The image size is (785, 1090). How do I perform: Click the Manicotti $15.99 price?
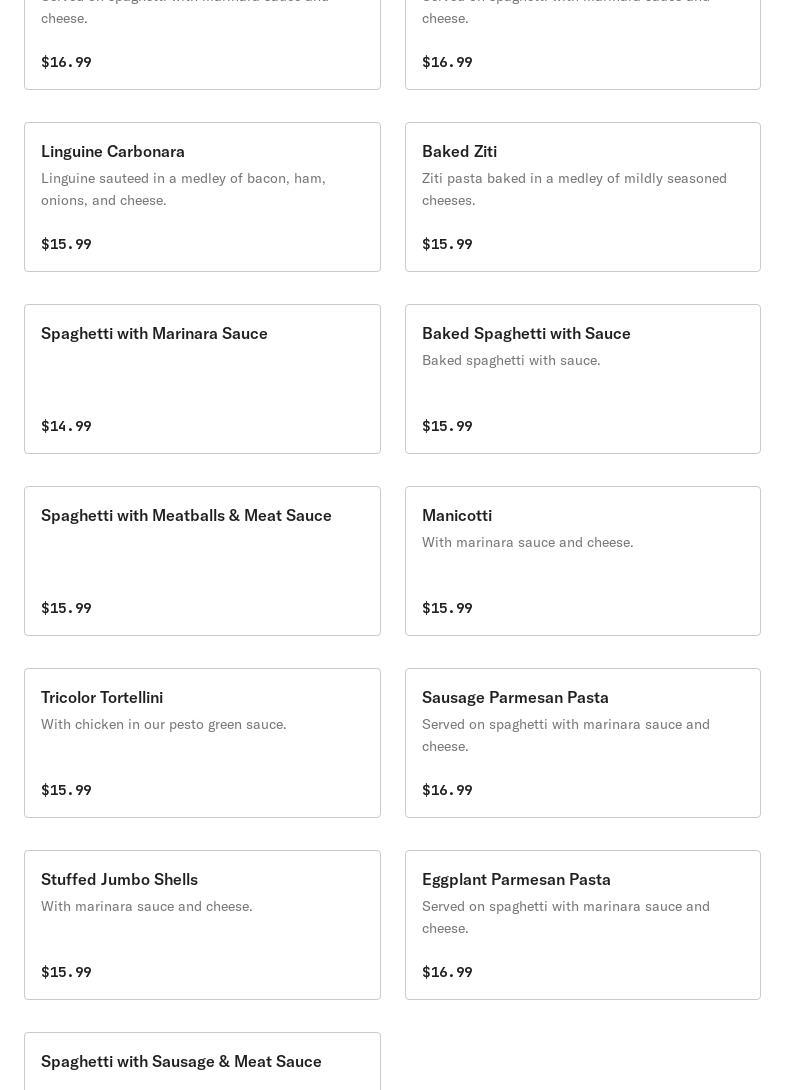(447, 608)
